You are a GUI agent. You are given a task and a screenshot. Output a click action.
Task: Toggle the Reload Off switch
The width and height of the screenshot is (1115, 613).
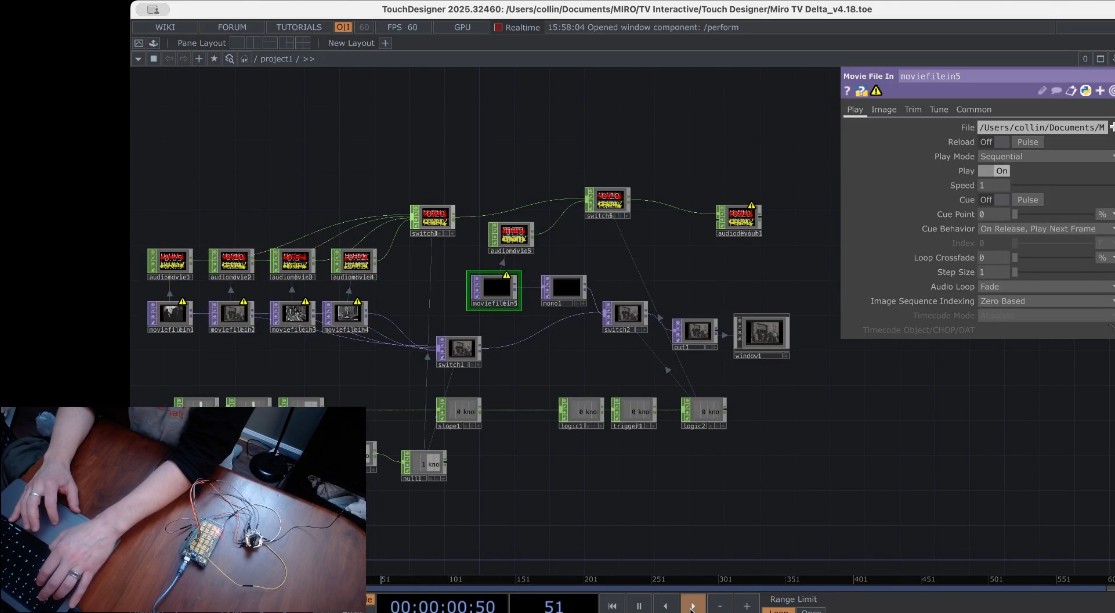[993, 142]
